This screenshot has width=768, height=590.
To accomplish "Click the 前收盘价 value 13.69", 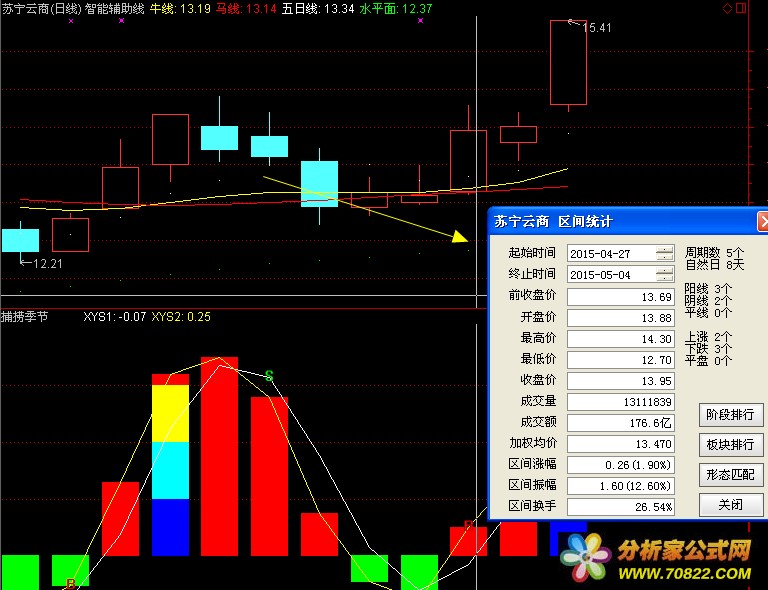I will [621, 297].
